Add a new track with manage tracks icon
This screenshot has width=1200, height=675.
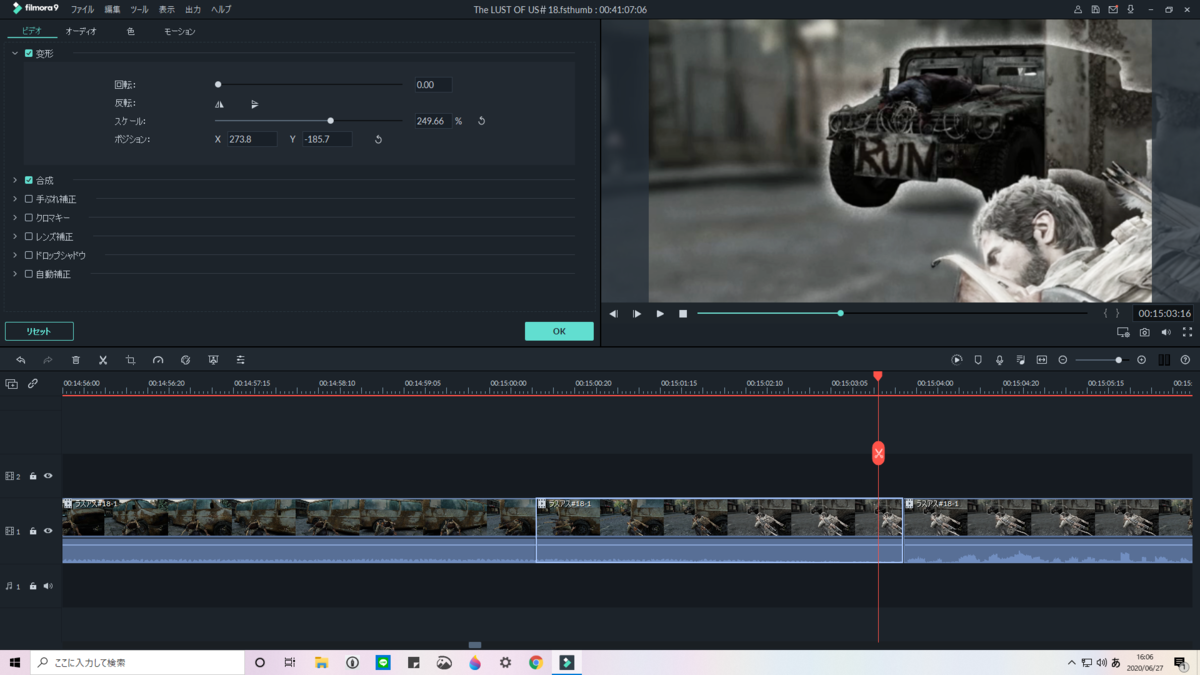pyautogui.click(x=11, y=384)
